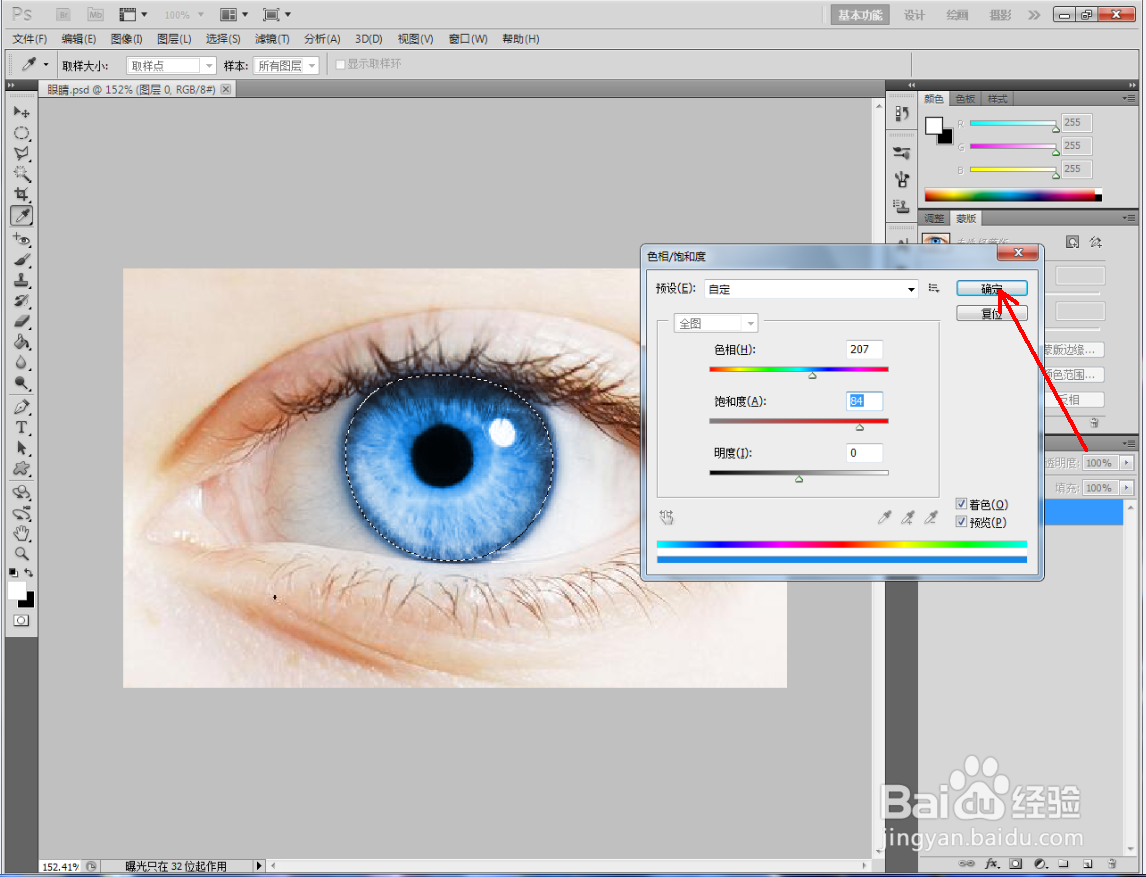This screenshot has width=1146, height=877.
Task: Select the Eyedropper tool in toolbox
Action: (x=22, y=216)
